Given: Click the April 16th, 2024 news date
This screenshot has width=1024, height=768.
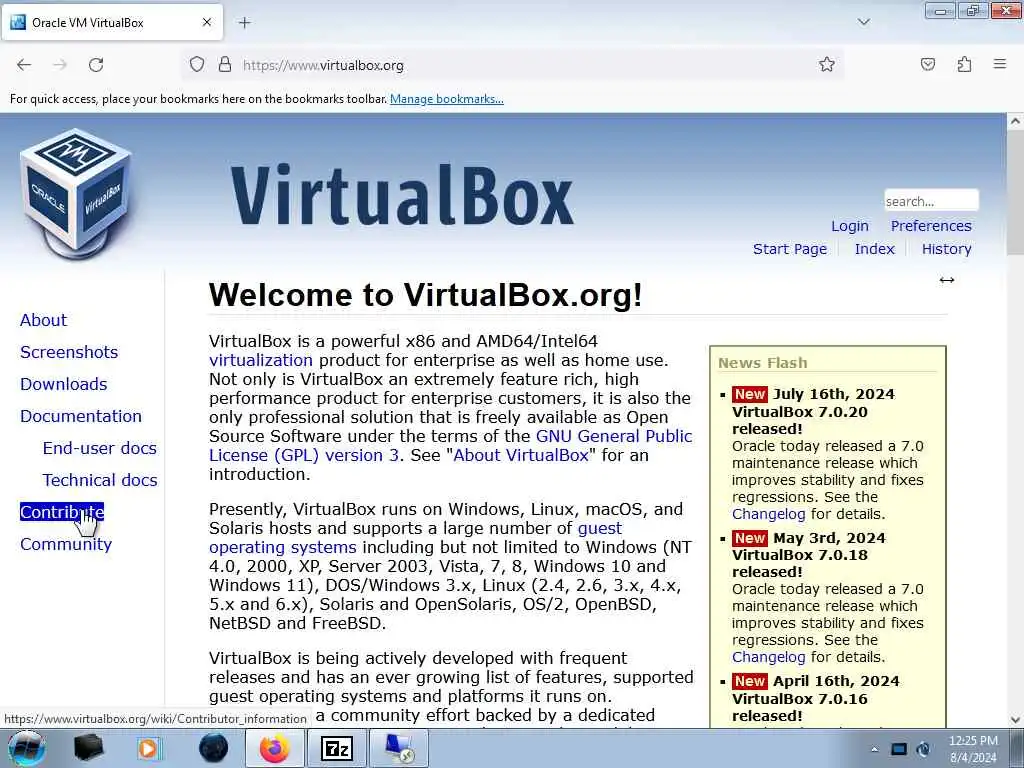Looking at the screenshot, I should pos(836,681).
